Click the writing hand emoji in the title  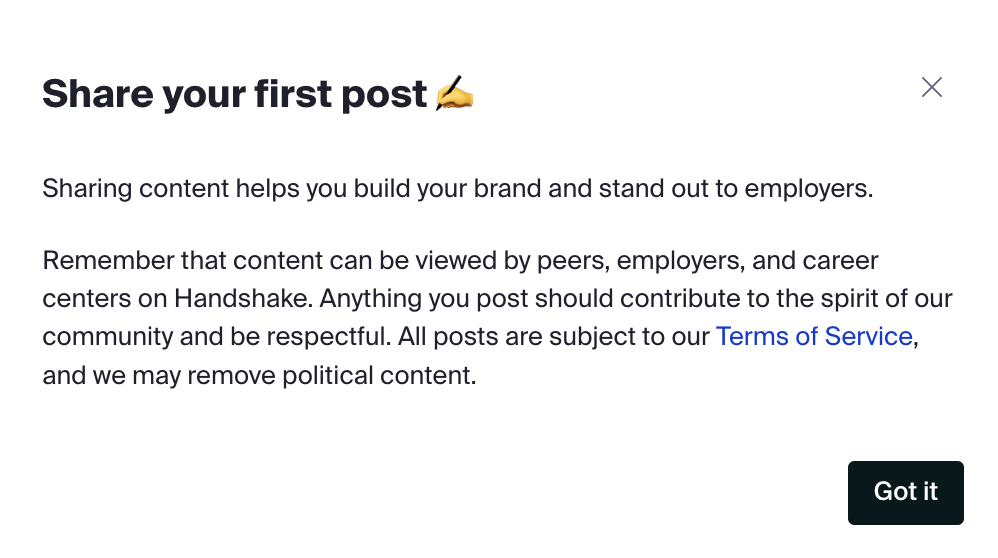click(455, 94)
